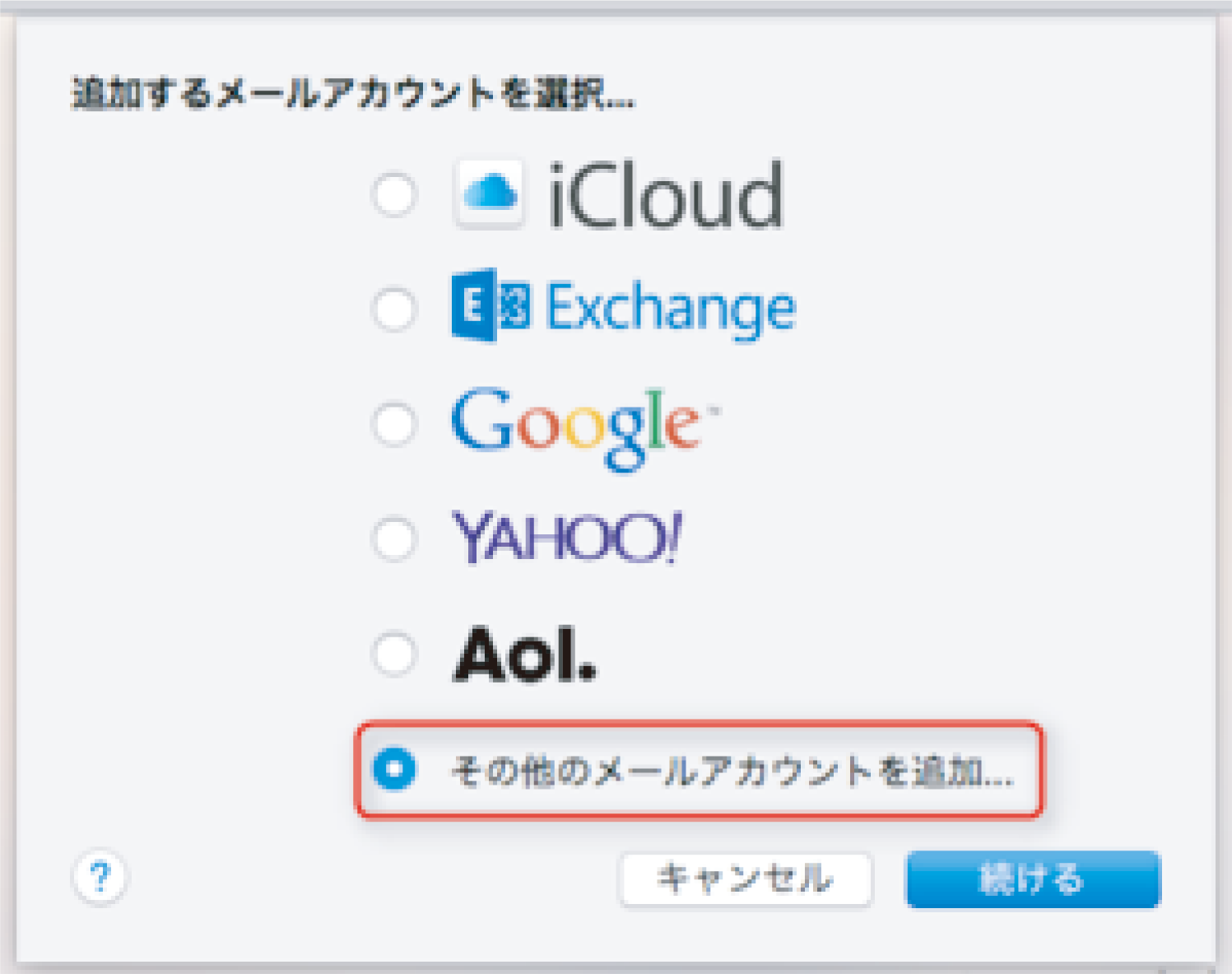Select その他のメールアカウントを追加 radio button

click(x=393, y=769)
